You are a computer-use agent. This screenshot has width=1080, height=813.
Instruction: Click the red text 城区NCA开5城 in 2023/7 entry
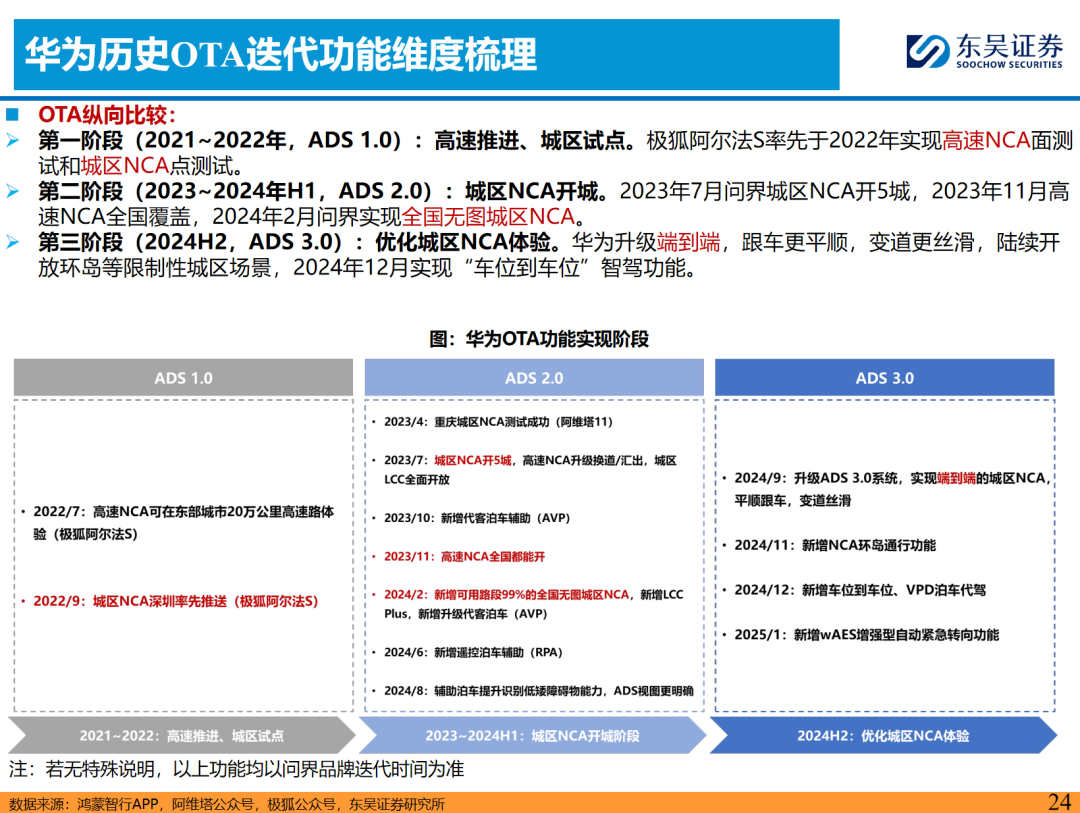click(472, 460)
